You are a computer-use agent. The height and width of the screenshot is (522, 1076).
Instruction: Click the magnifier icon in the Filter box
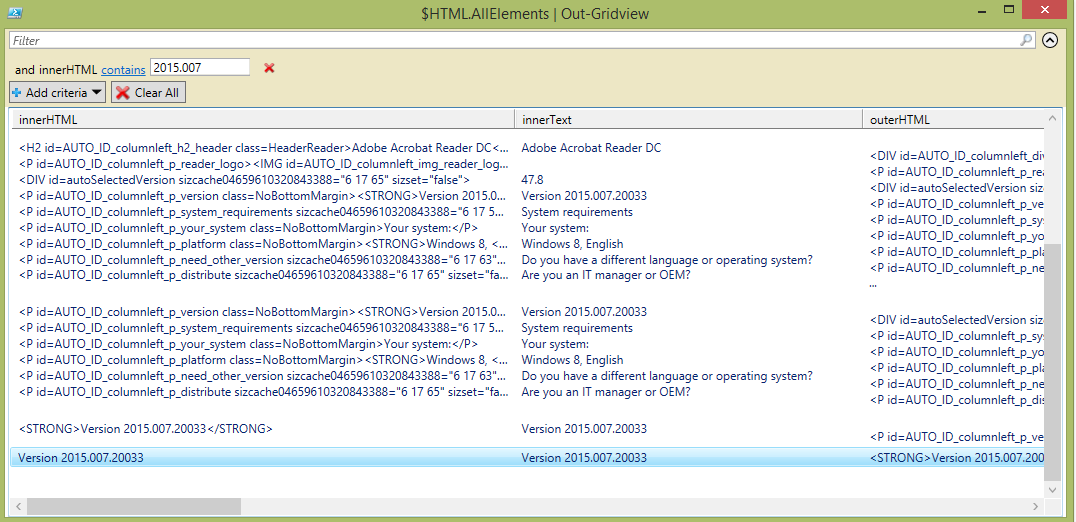(1026, 41)
